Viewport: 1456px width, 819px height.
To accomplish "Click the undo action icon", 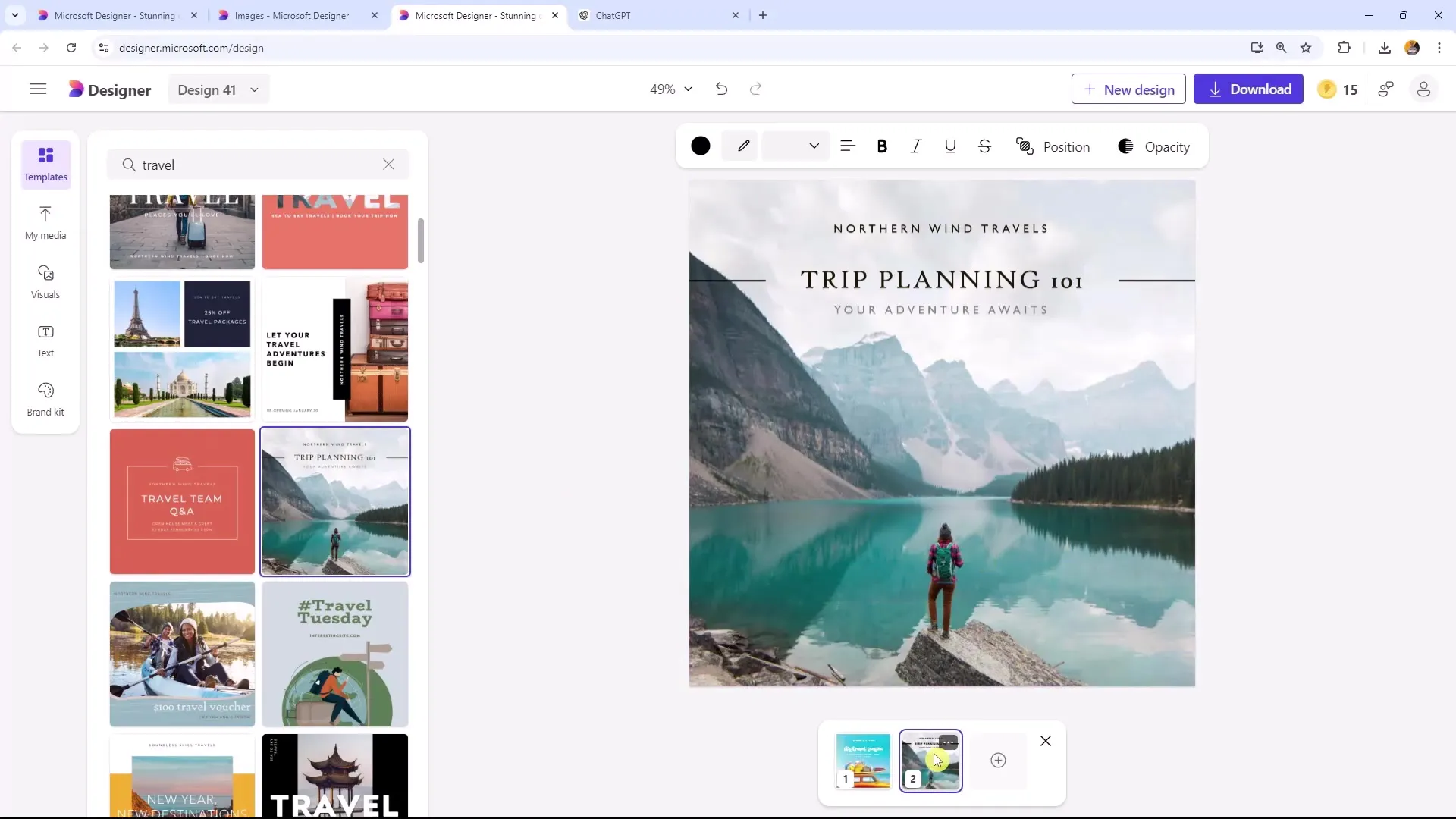I will coord(722,89).
